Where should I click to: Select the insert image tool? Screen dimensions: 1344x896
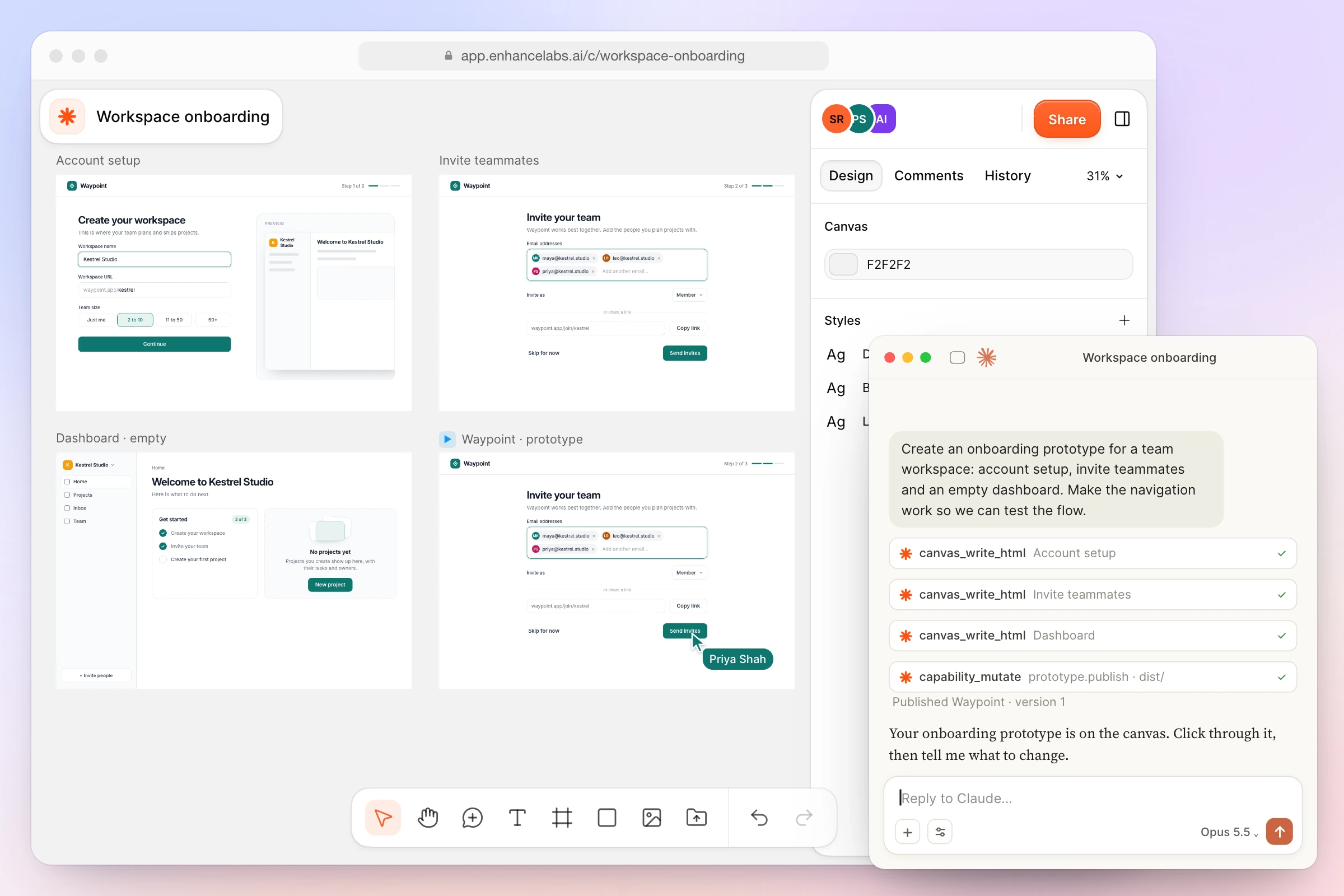tap(652, 818)
